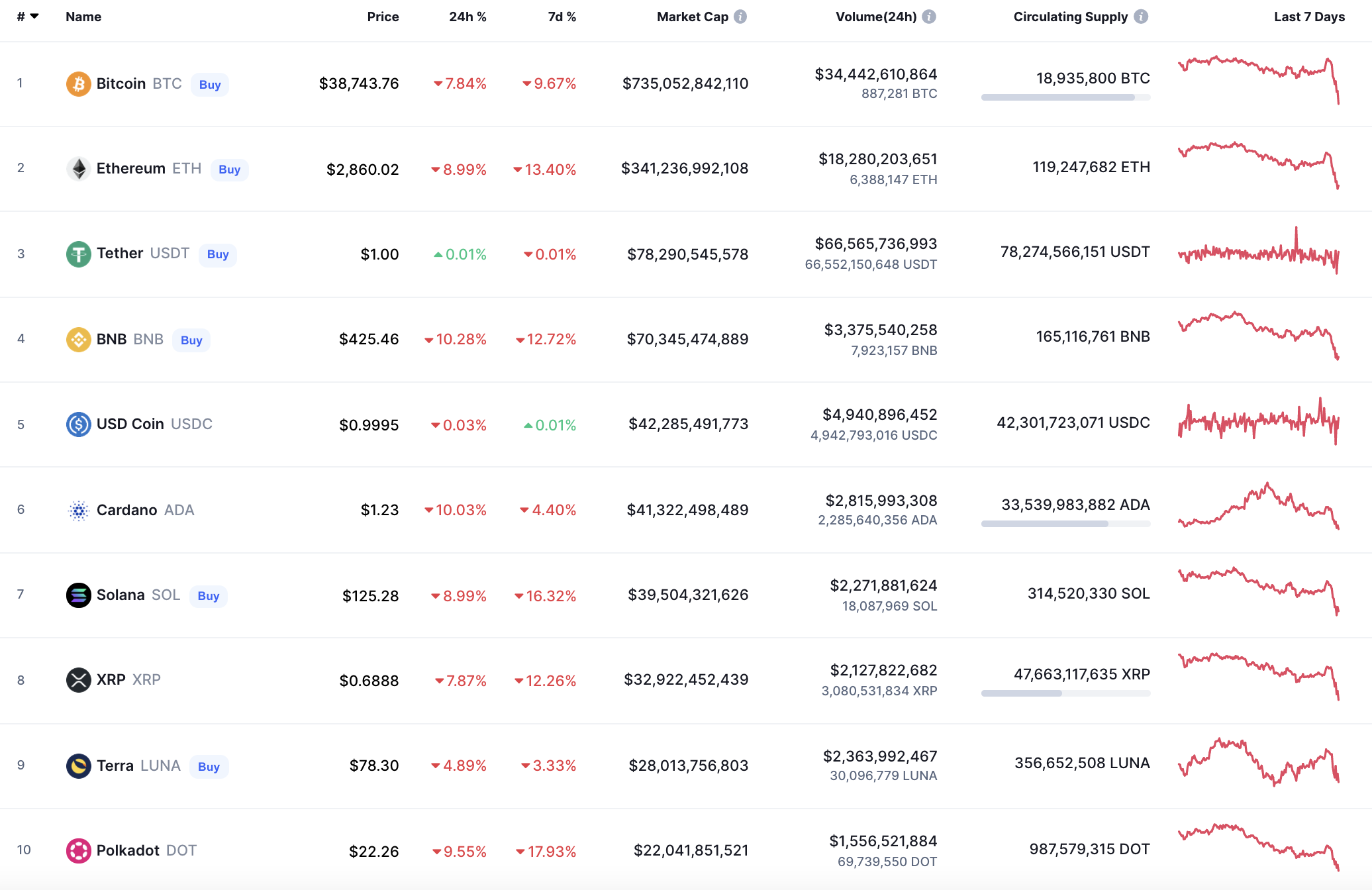Image resolution: width=1372 pixels, height=890 pixels.
Task: Click the Market Cap info icon
Action: click(x=740, y=17)
